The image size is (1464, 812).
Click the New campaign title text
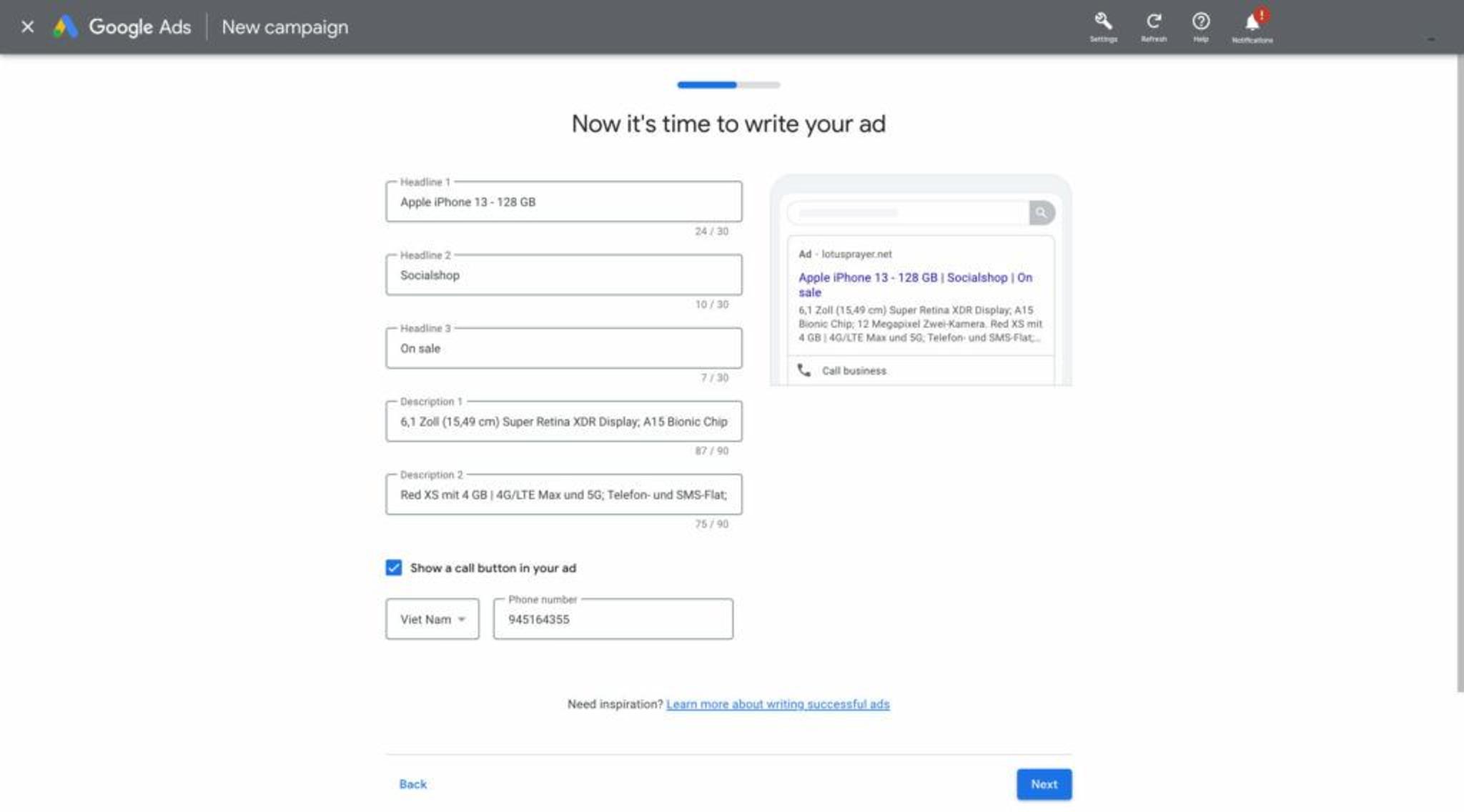click(285, 27)
